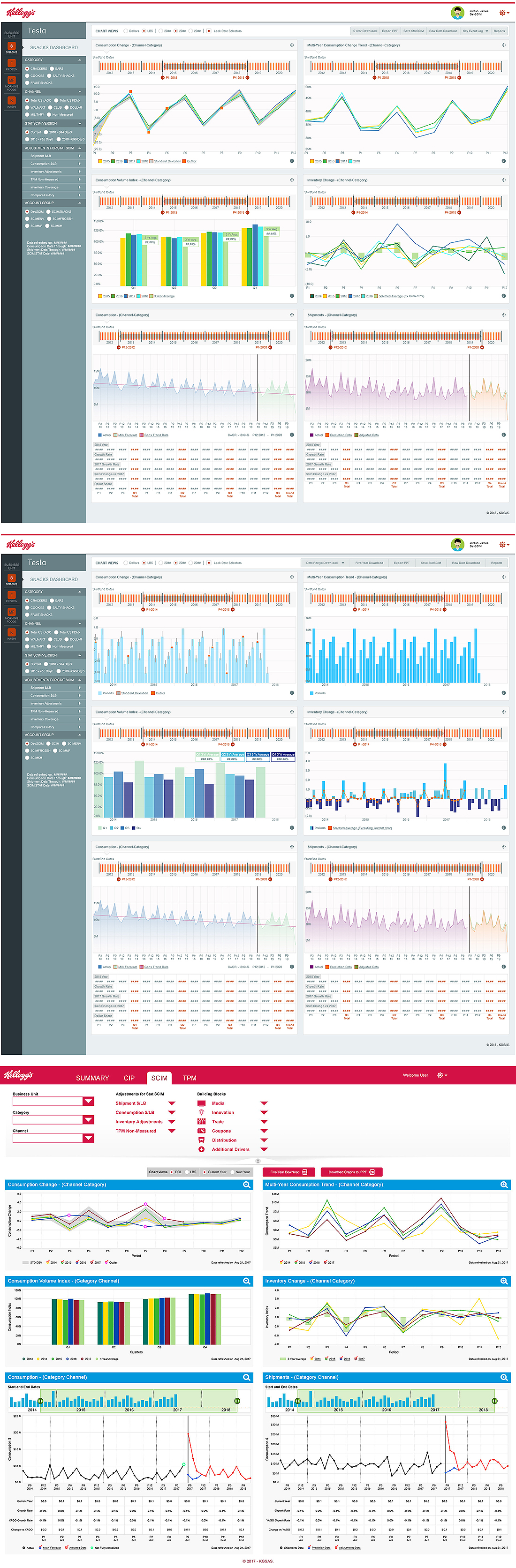Screen dimensions: 516x1568
Task: Click right handle of Shipments green date range slider
Action: tap(494, 1401)
